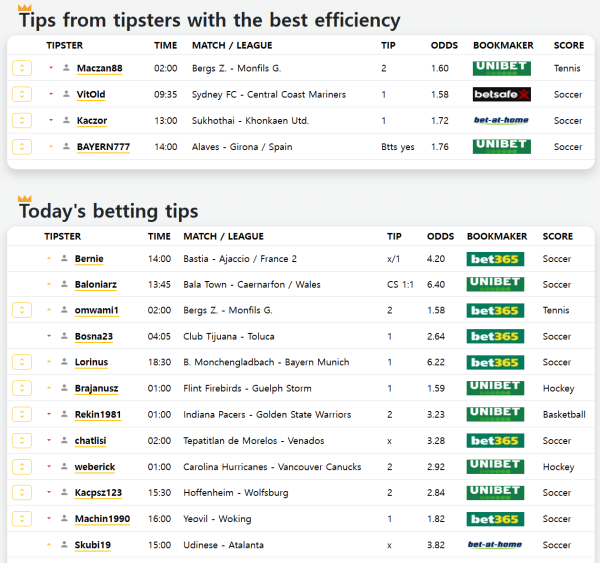600x563 pixels.
Task: Expand the row toggle for Machin1990's tip
Action: click(x=21, y=519)
